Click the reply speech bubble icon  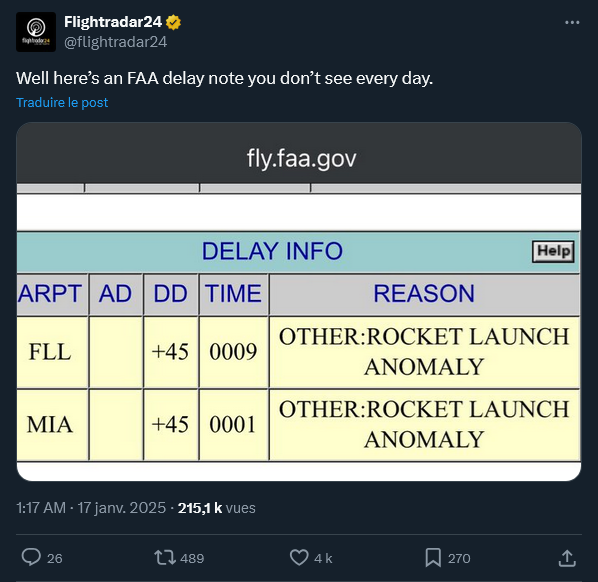31,557
